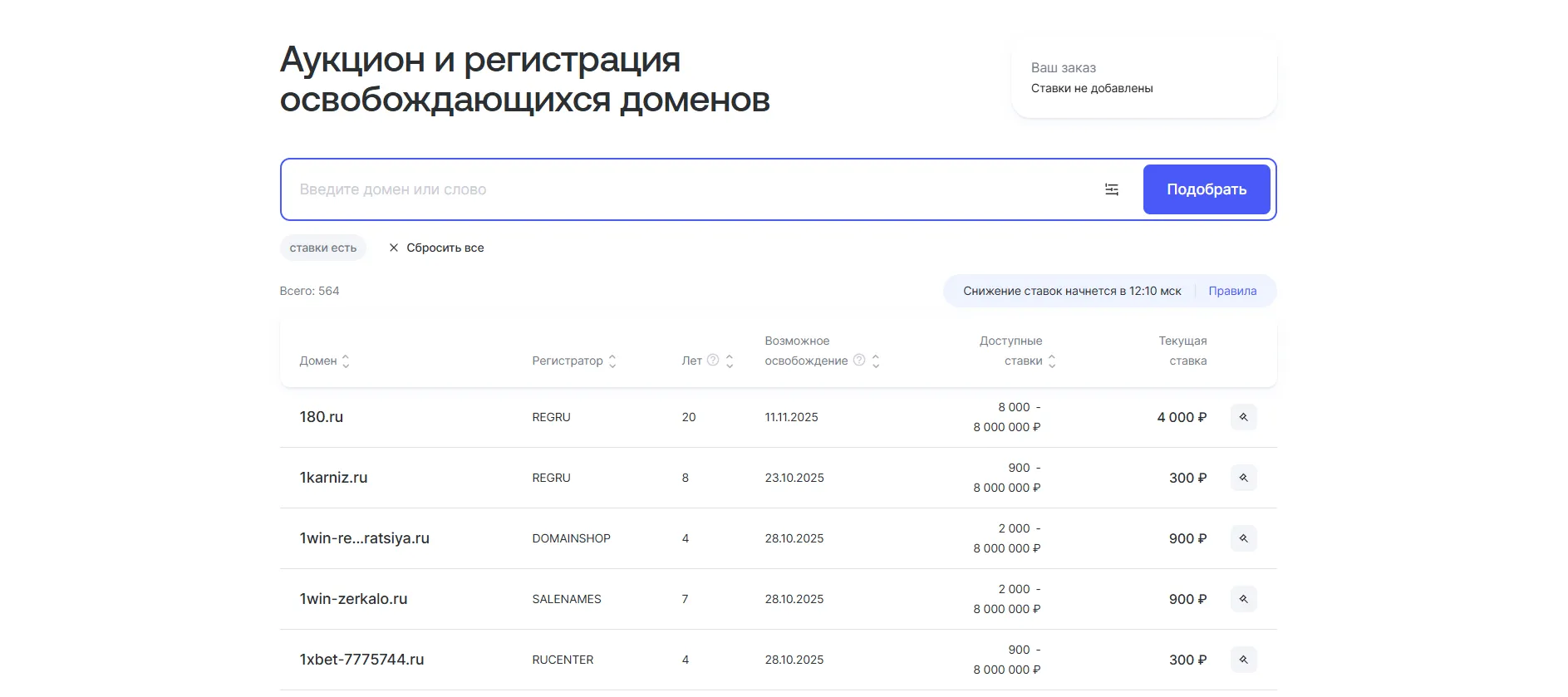Reset filters via the Сбросить все label

click(445, 248)
